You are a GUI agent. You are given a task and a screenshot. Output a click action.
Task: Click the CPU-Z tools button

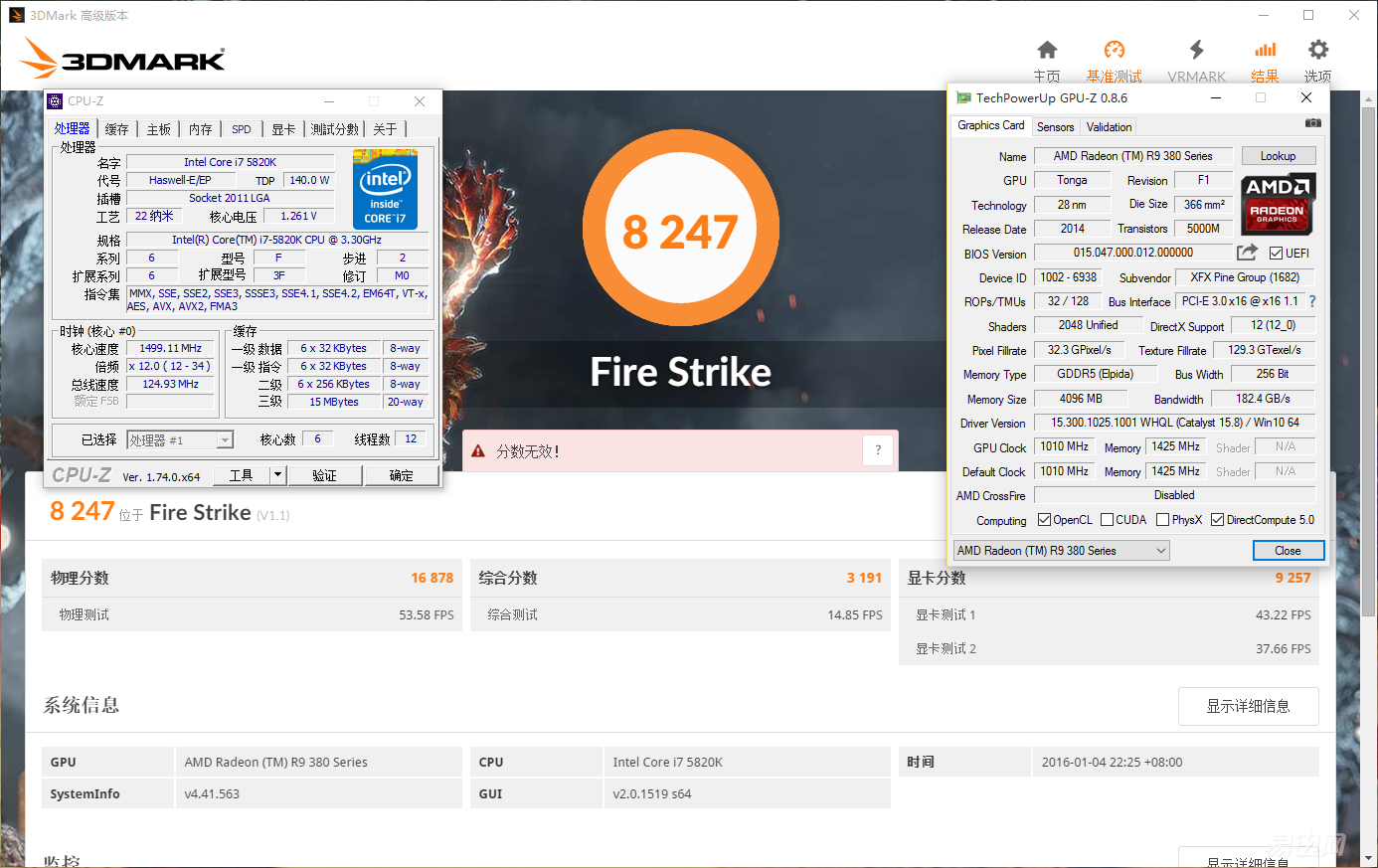(x=242, y=475)
